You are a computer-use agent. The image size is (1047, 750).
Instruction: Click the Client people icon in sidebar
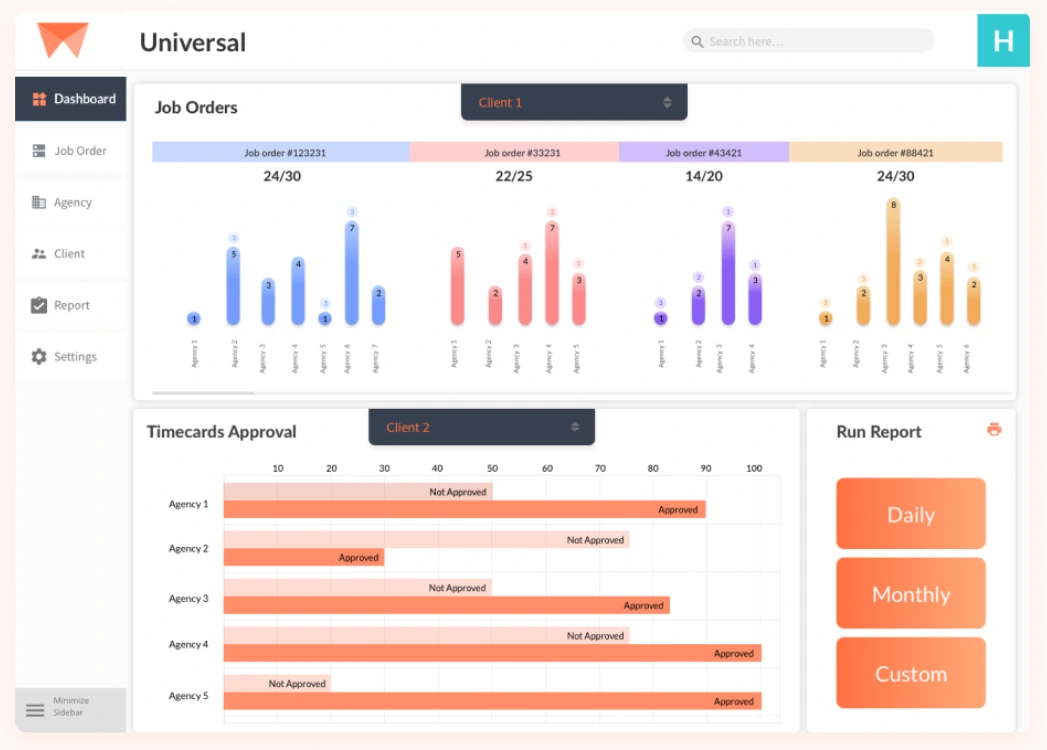point(39,254)
